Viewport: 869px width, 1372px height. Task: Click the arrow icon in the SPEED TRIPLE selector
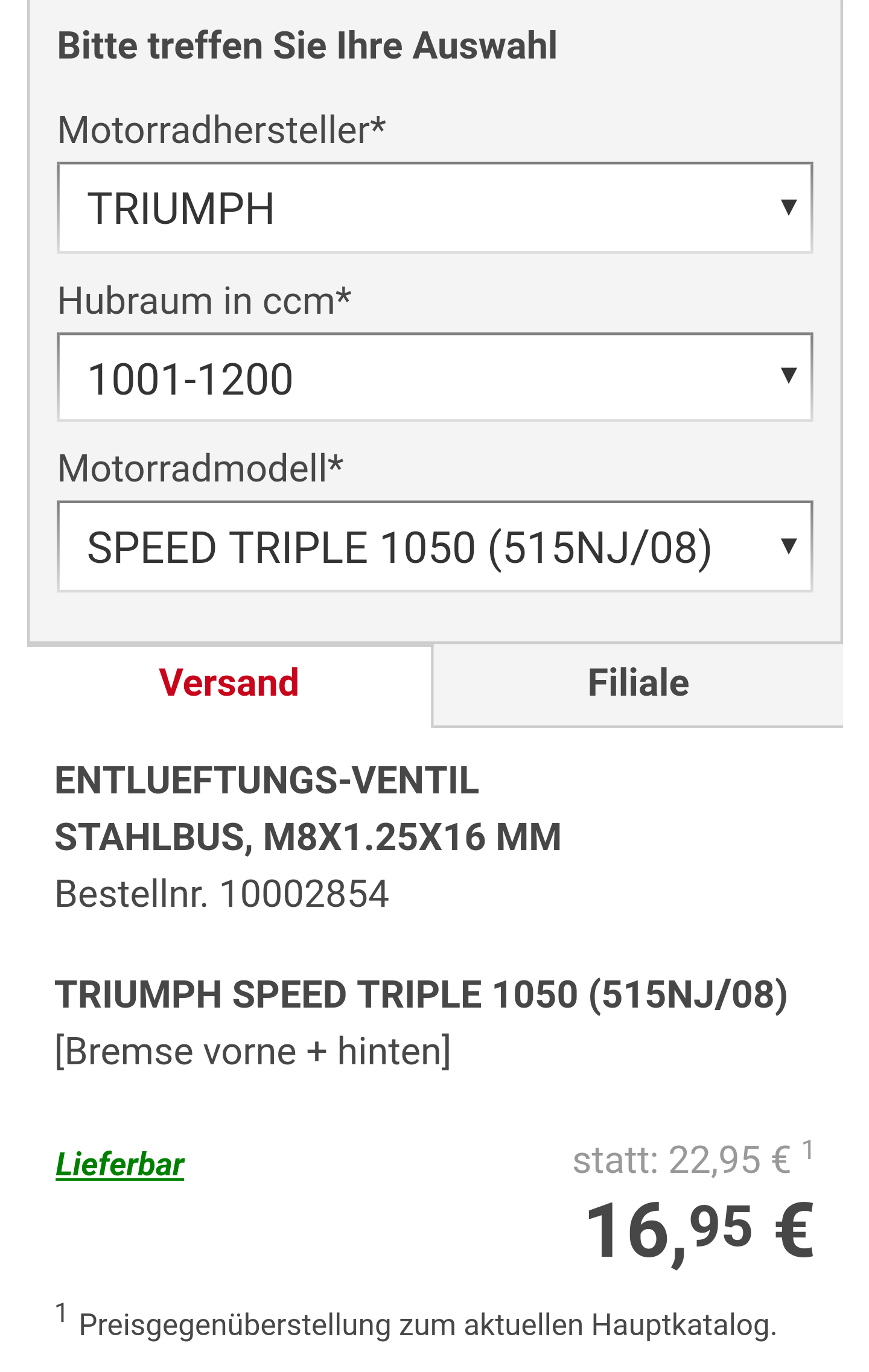click(x=788, y=546)
